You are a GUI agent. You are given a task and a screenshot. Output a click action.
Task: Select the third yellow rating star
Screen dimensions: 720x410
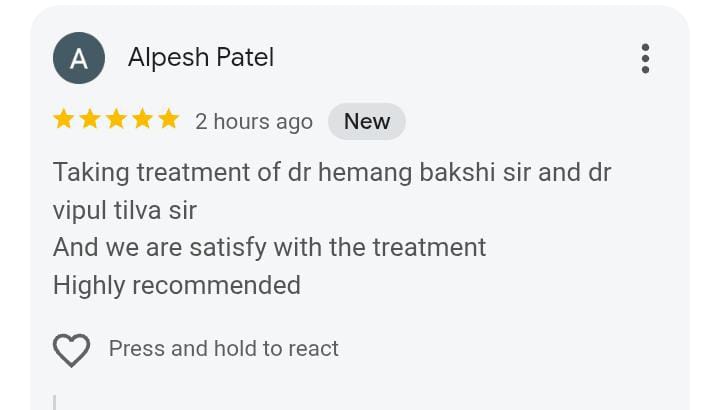tap(116, 120)
